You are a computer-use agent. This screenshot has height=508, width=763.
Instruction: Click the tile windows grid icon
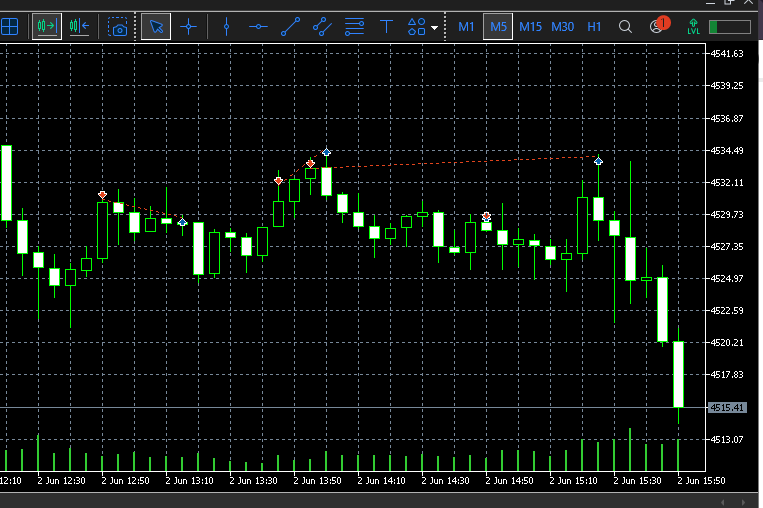pos(9,26)
